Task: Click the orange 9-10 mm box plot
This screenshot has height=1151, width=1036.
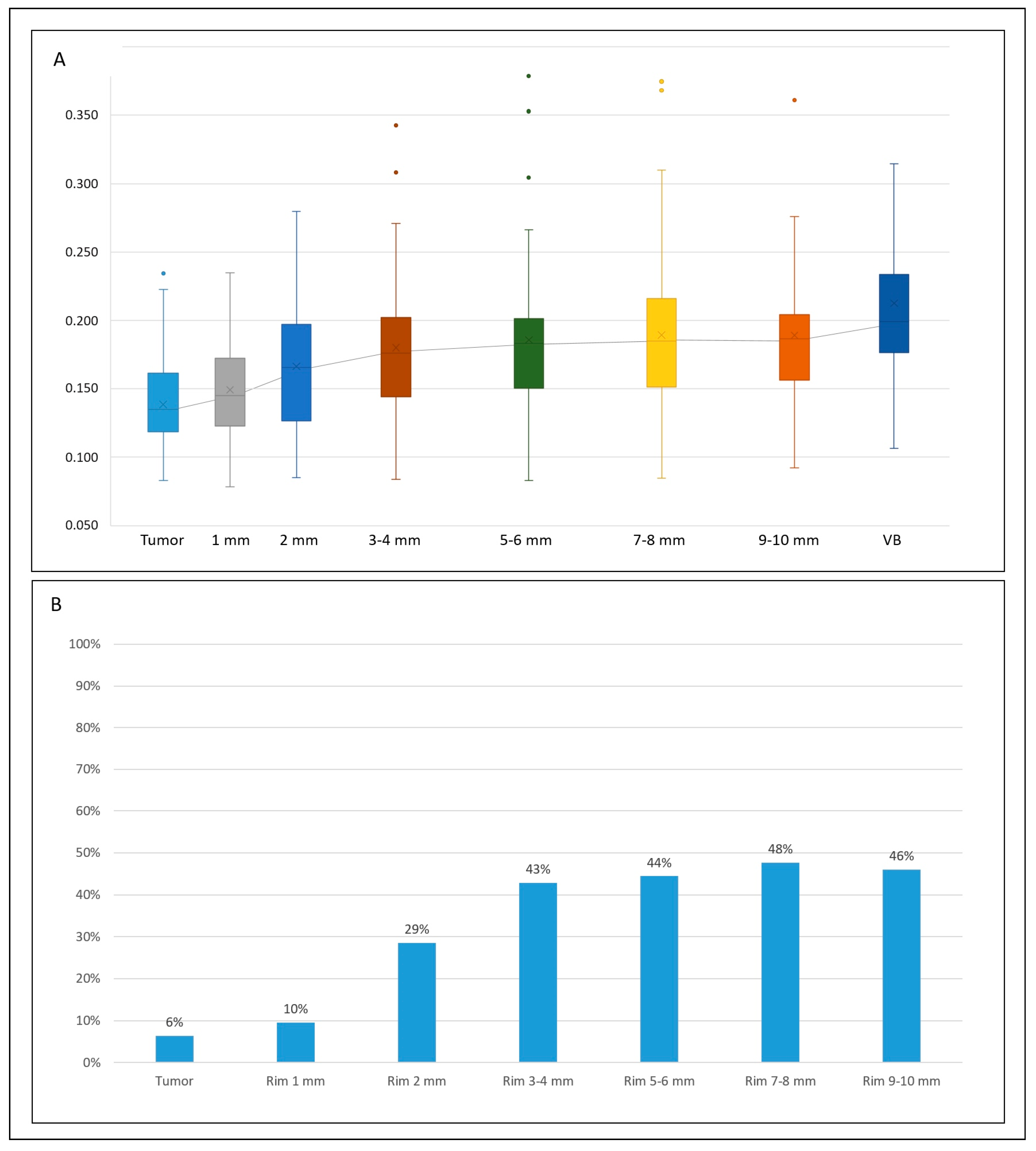Action: (x=795, y=347)
